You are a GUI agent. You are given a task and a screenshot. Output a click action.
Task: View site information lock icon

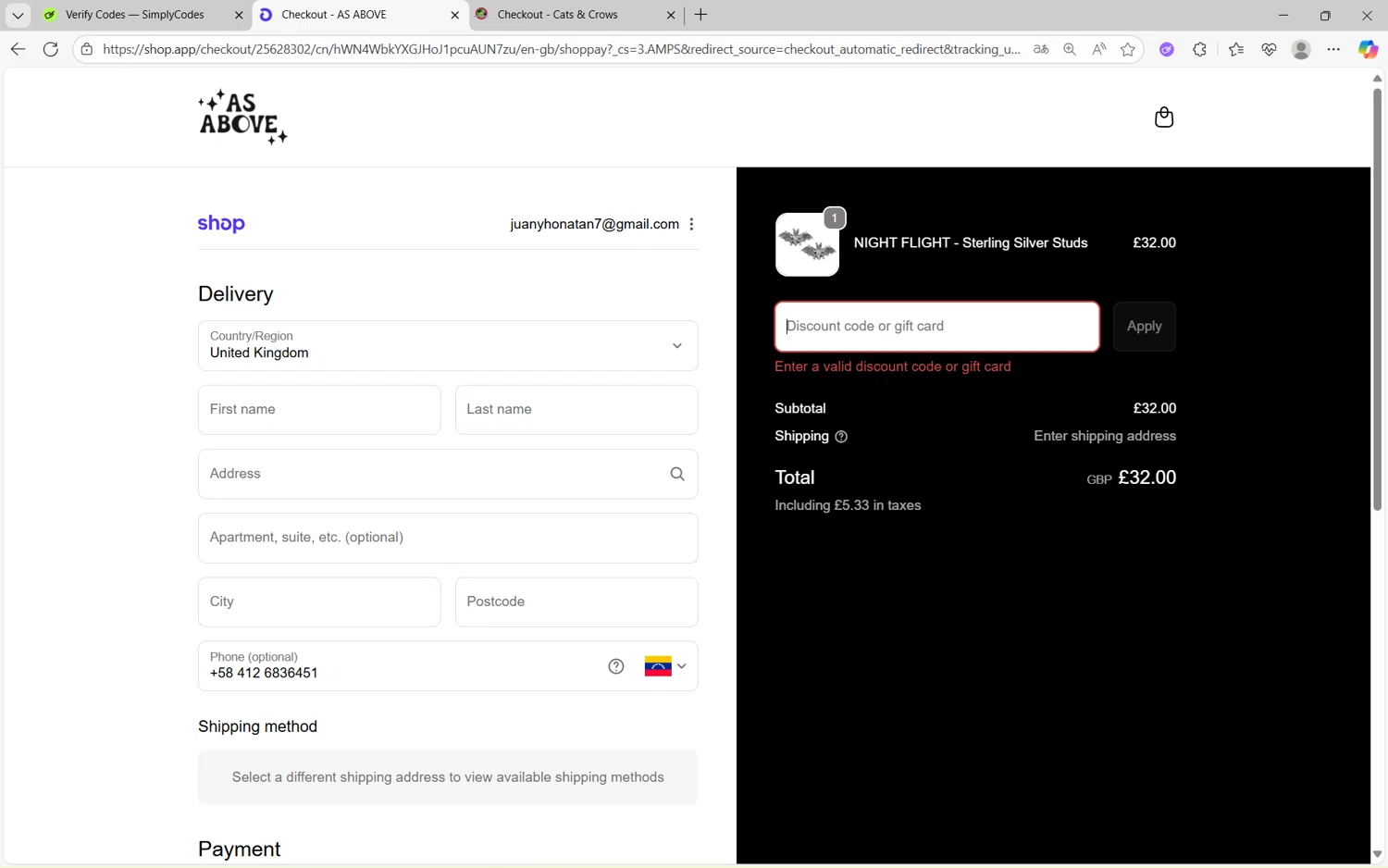click(x=87, y=49)
